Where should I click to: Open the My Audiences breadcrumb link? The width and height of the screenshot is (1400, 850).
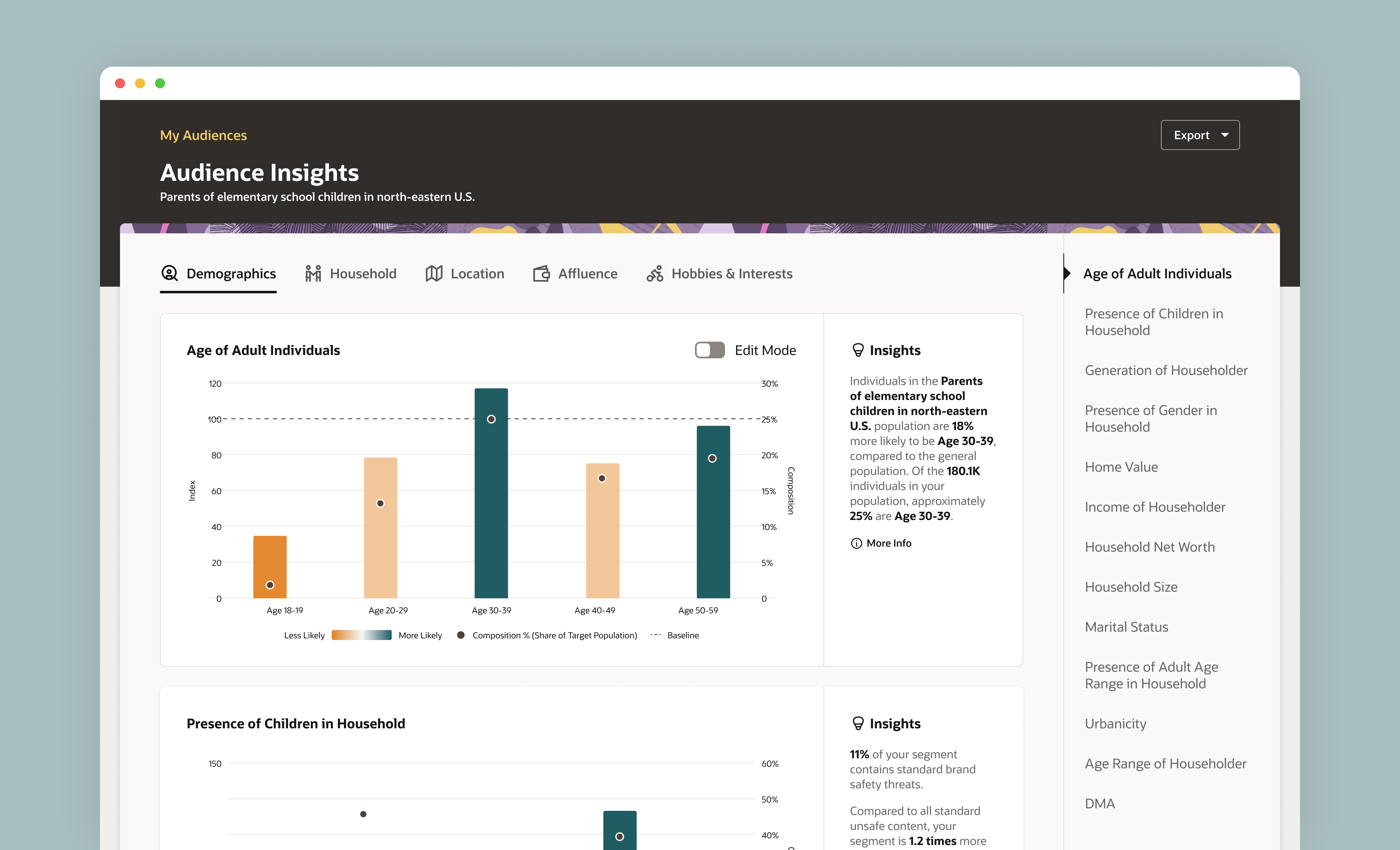pyautogui.click(x=203, y=135)
